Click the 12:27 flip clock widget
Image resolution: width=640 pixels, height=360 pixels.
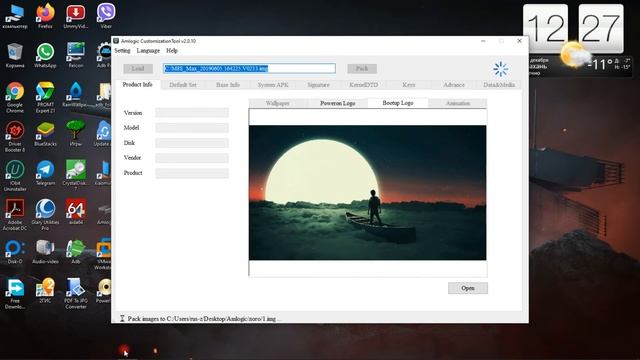pyautogui.click(x=573, y=29)
